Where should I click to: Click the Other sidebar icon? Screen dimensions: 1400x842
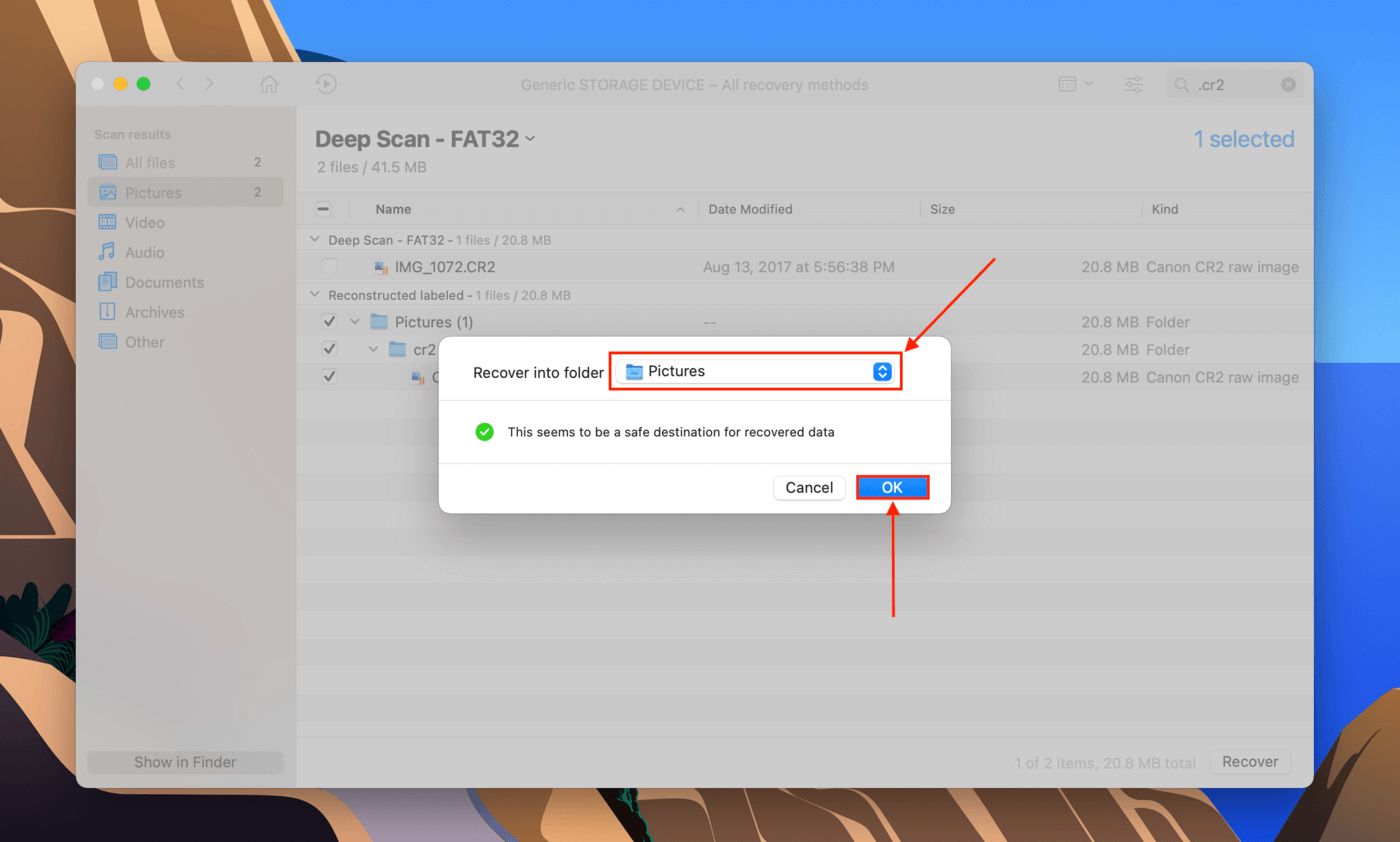107,342
